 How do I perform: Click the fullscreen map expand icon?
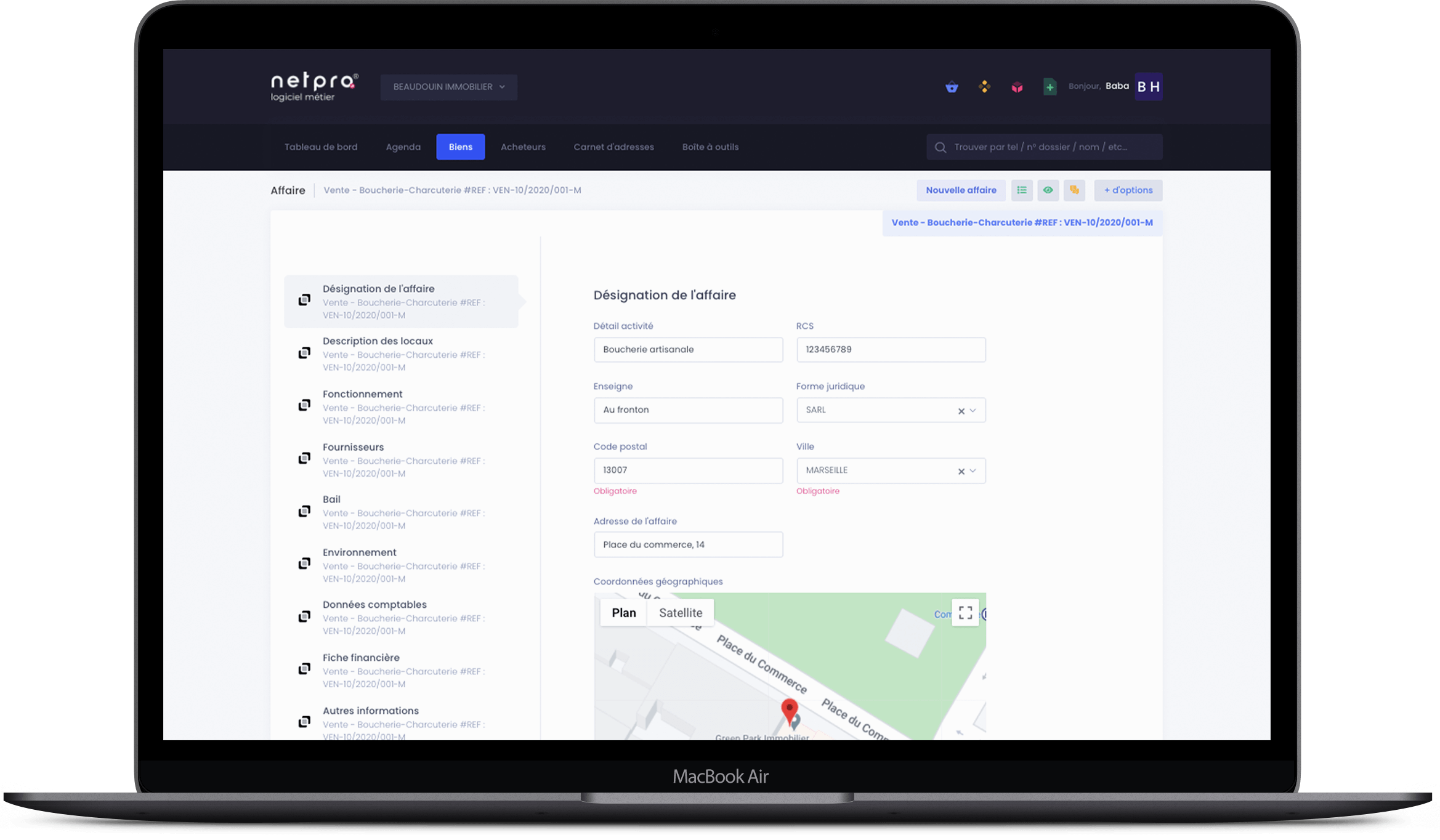[965, 612]
